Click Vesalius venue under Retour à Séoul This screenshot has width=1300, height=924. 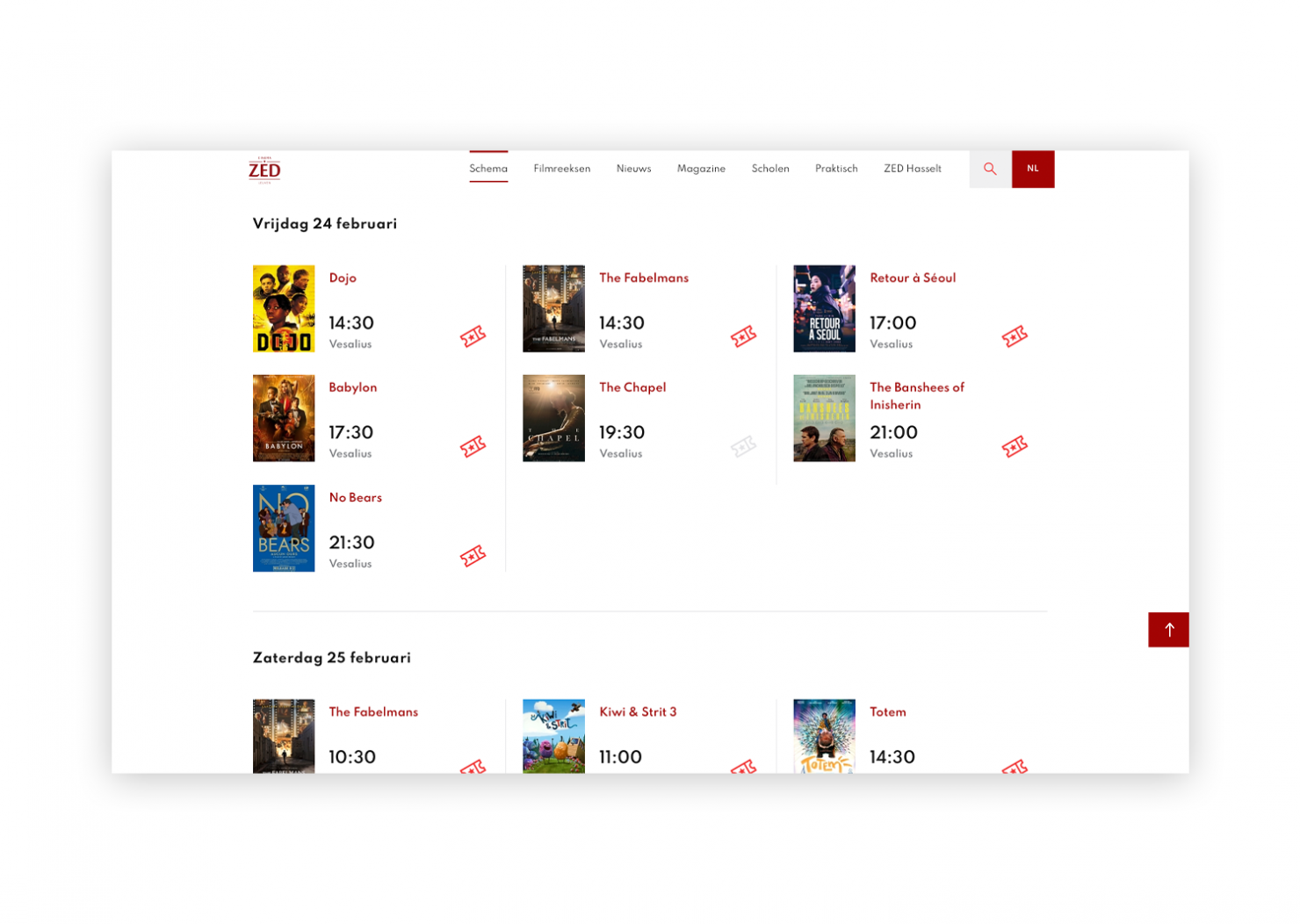(x=892, y=344)
